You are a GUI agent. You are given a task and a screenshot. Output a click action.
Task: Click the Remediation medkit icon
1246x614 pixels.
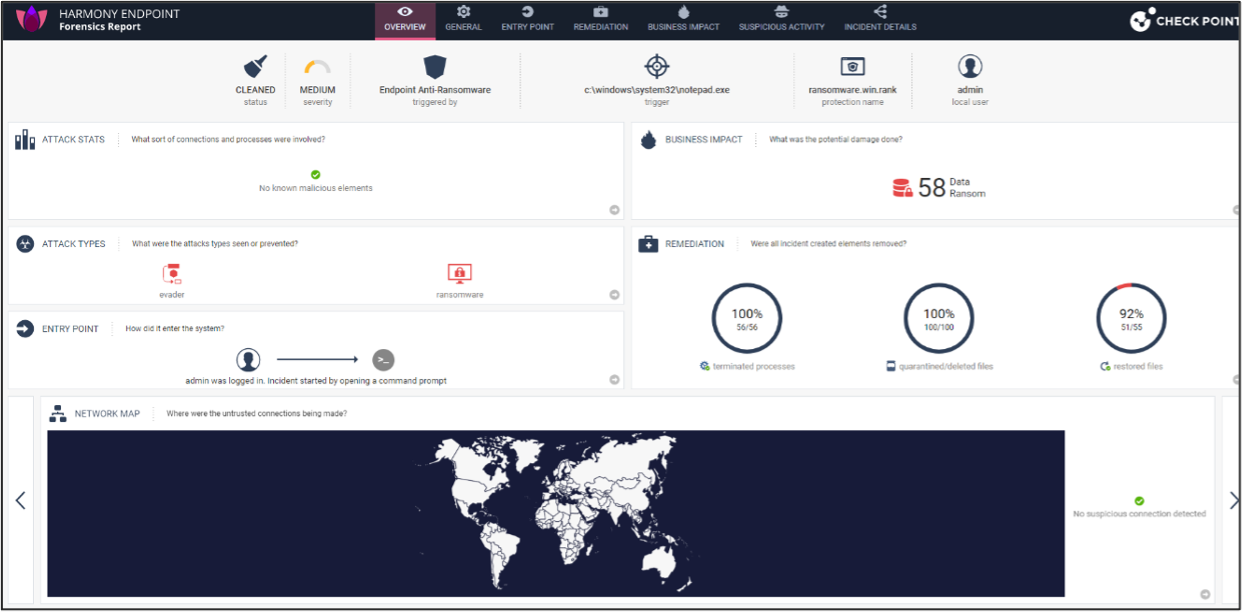point(648,244)
